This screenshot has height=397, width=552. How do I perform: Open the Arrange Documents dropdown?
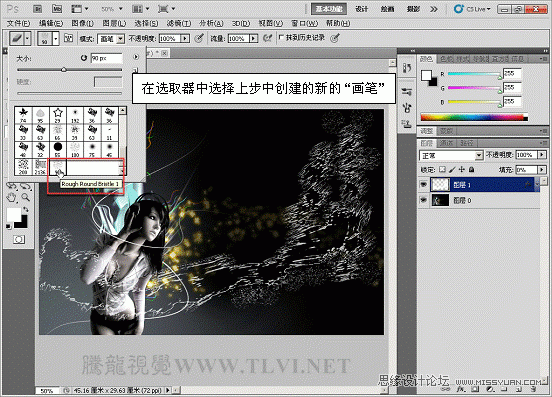click(x=141, y=9)
